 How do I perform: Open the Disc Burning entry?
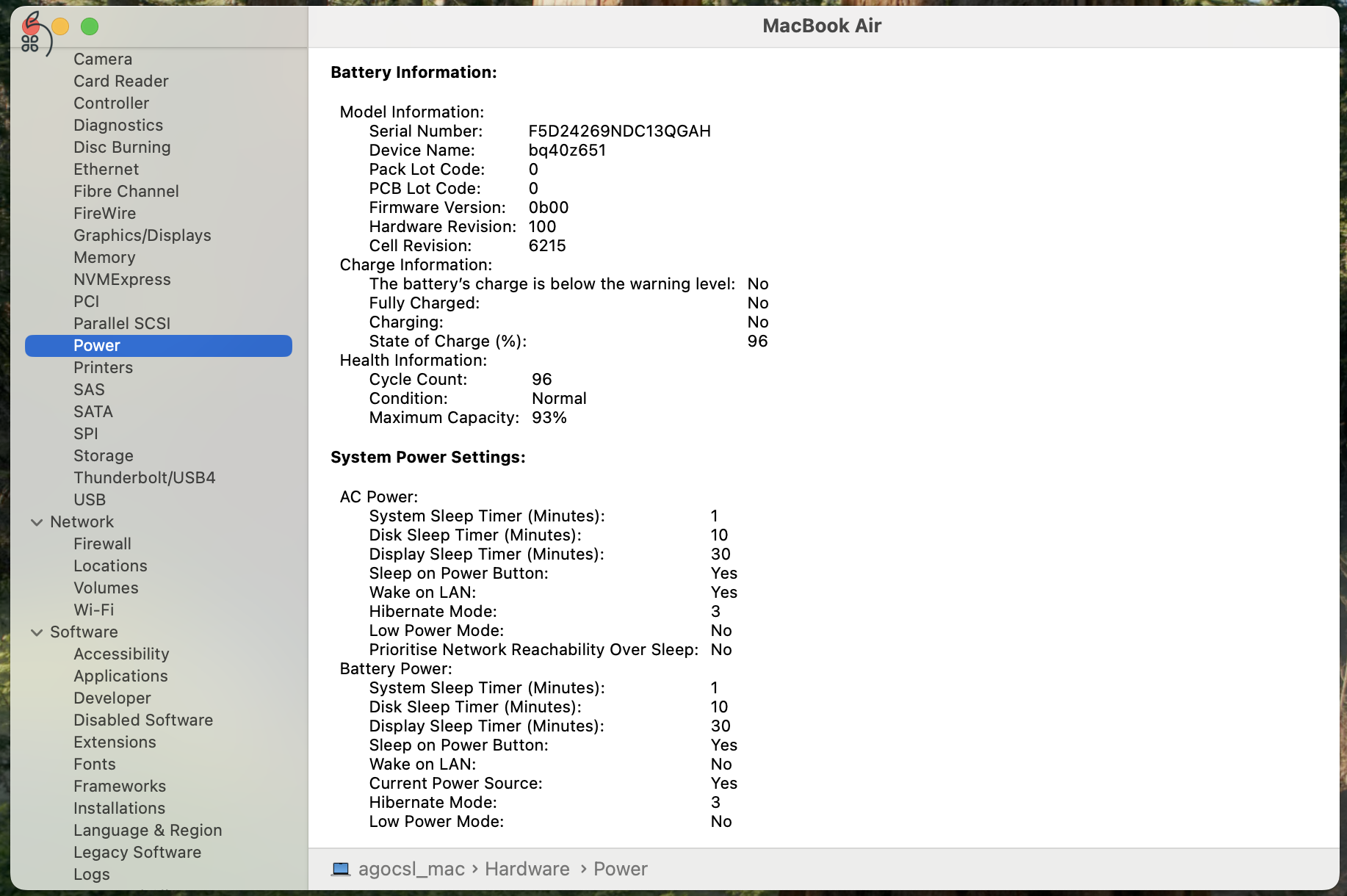[x=122, y=147]
